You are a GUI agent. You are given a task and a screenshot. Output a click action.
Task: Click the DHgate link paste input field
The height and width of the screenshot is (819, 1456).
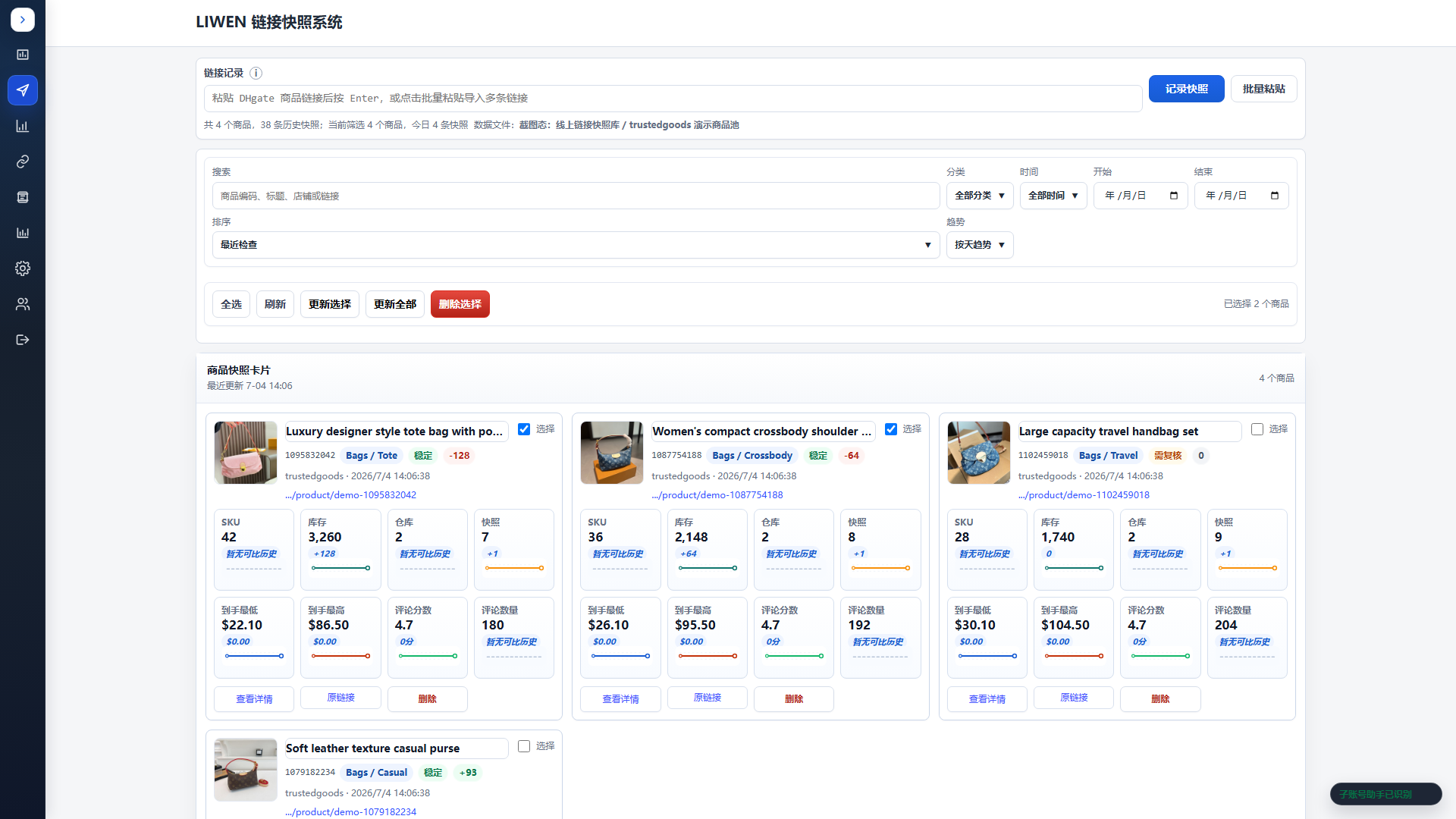(x=673, y=99)
